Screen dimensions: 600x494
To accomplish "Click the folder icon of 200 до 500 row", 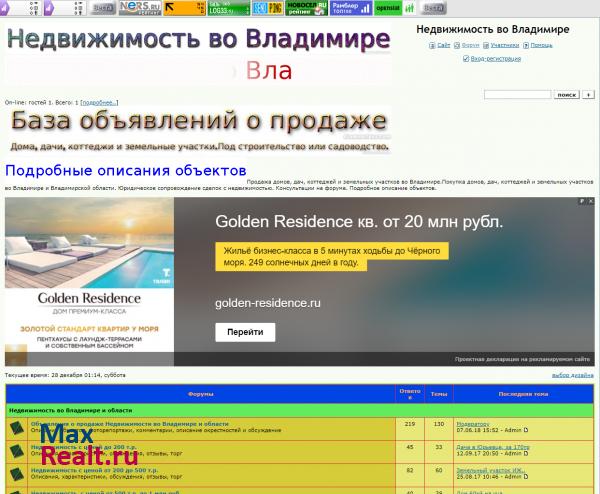I will pos(17,474).
